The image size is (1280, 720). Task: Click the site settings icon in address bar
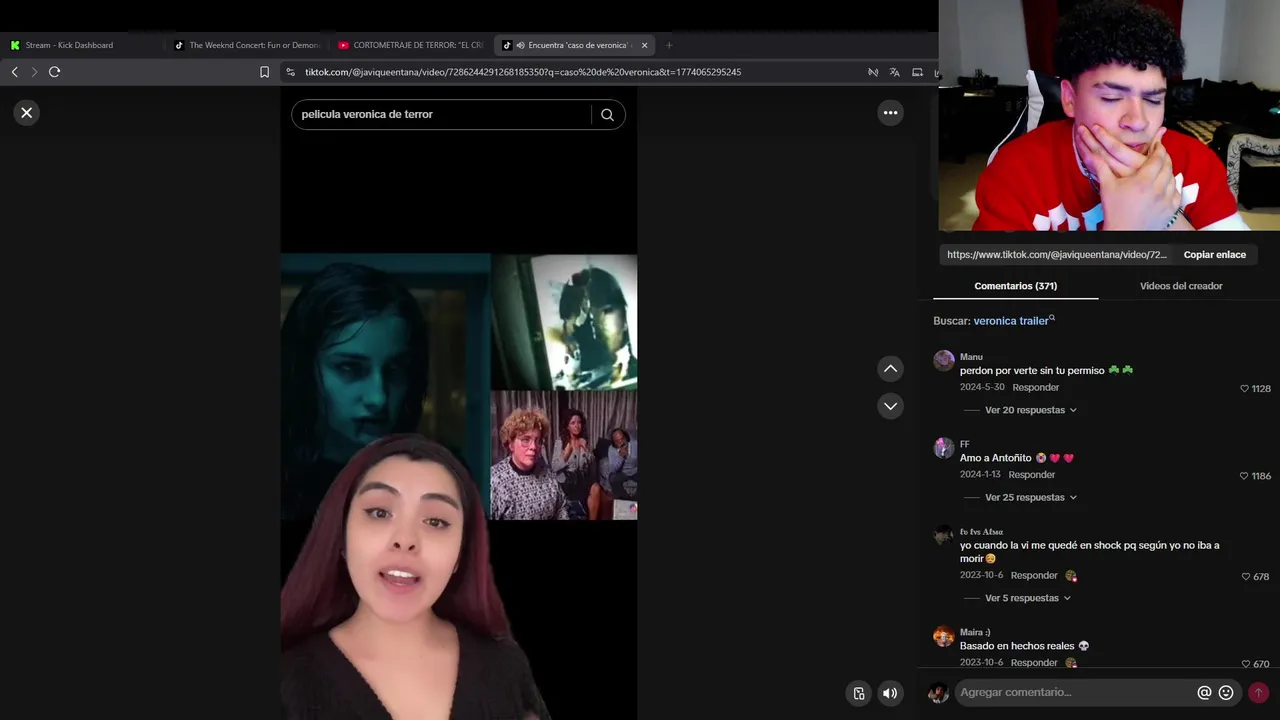pyautogui.click(x=290, y=72)
